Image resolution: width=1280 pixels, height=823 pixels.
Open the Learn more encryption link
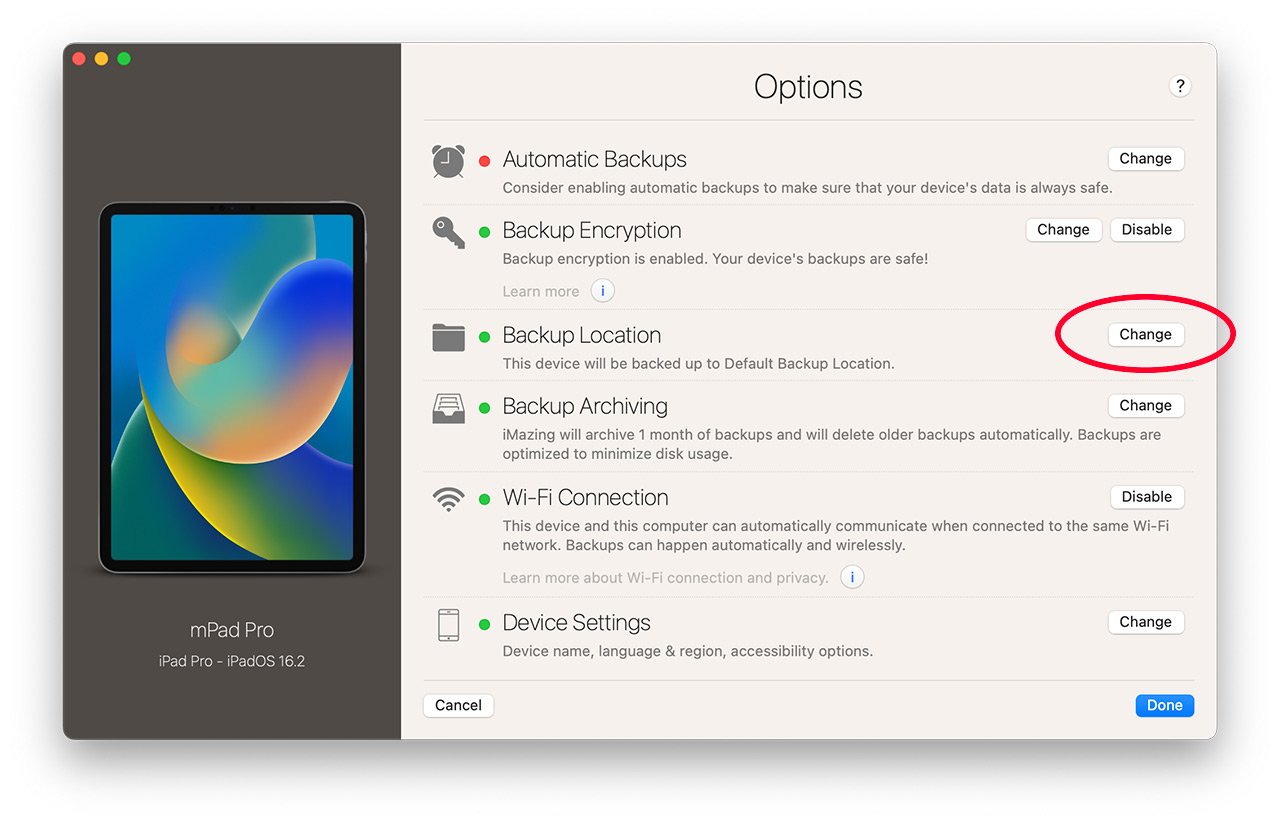(541, 291)
